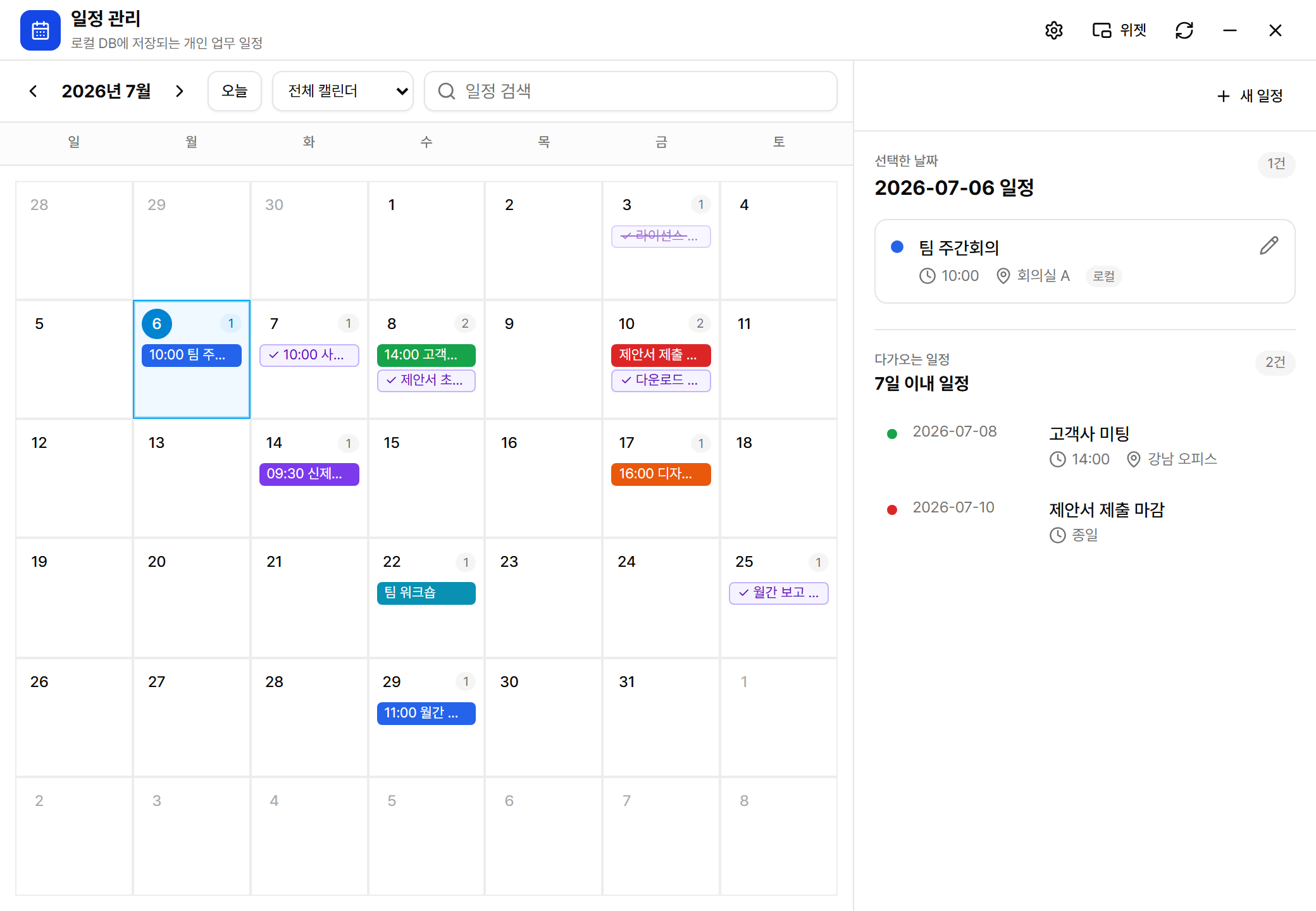This screenshot has width=1316, height=911.
Task: Select the 고객사 미팅 upcoming item
Action: (1085, 446)
